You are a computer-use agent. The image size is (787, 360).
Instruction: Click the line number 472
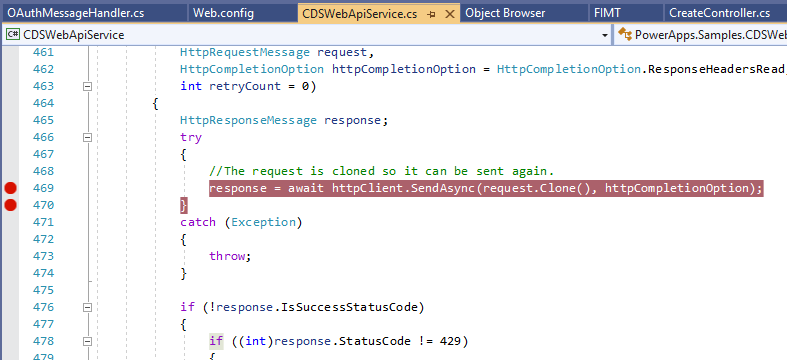pos(43,239)
